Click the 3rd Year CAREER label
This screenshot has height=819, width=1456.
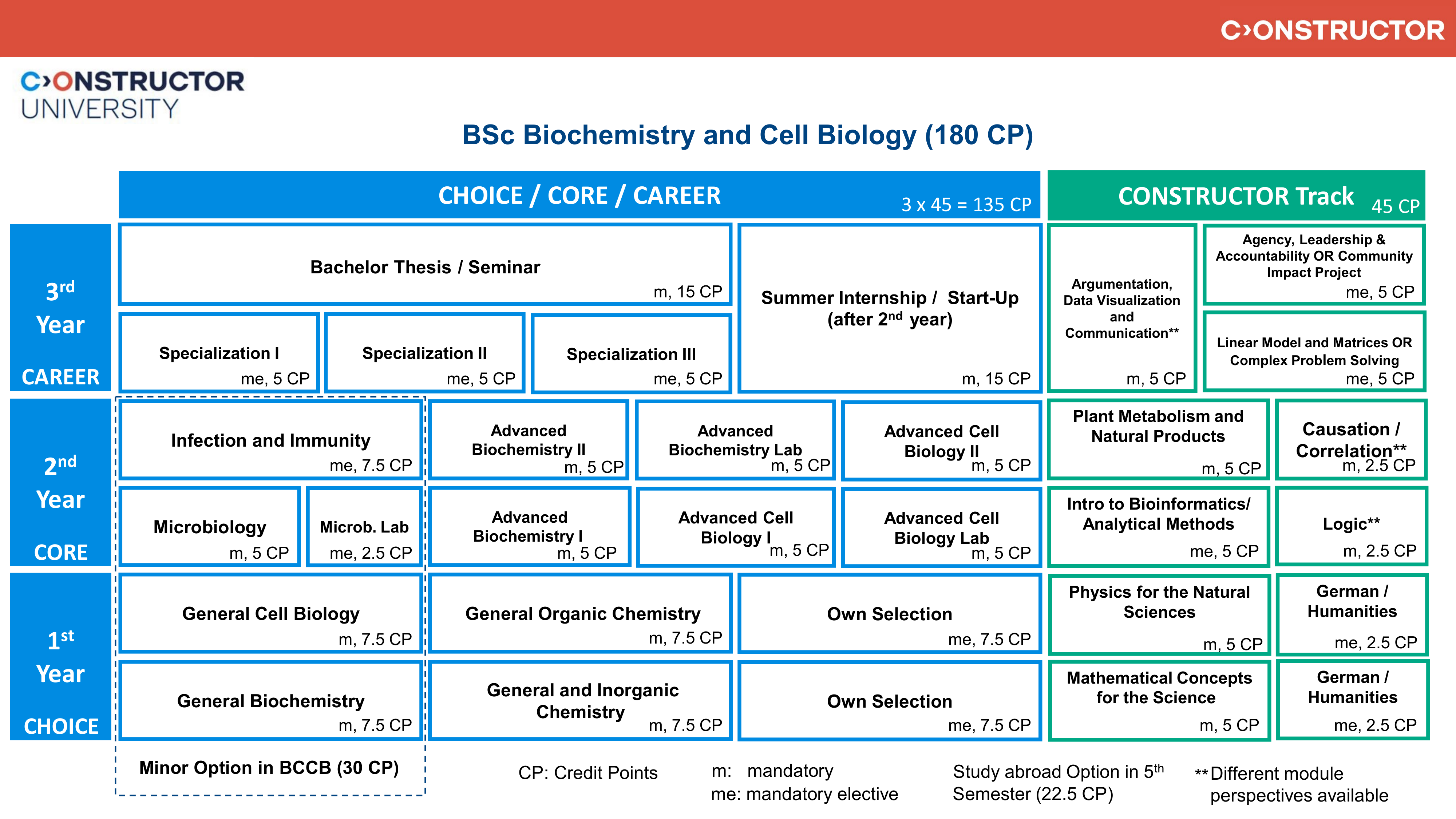click(60, 308)
